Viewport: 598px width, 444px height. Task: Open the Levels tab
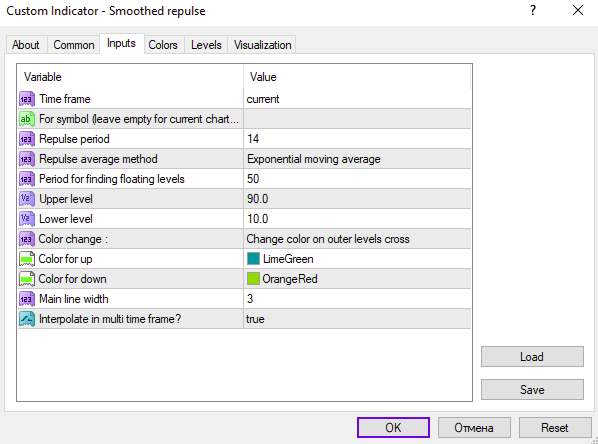point(206,45)
